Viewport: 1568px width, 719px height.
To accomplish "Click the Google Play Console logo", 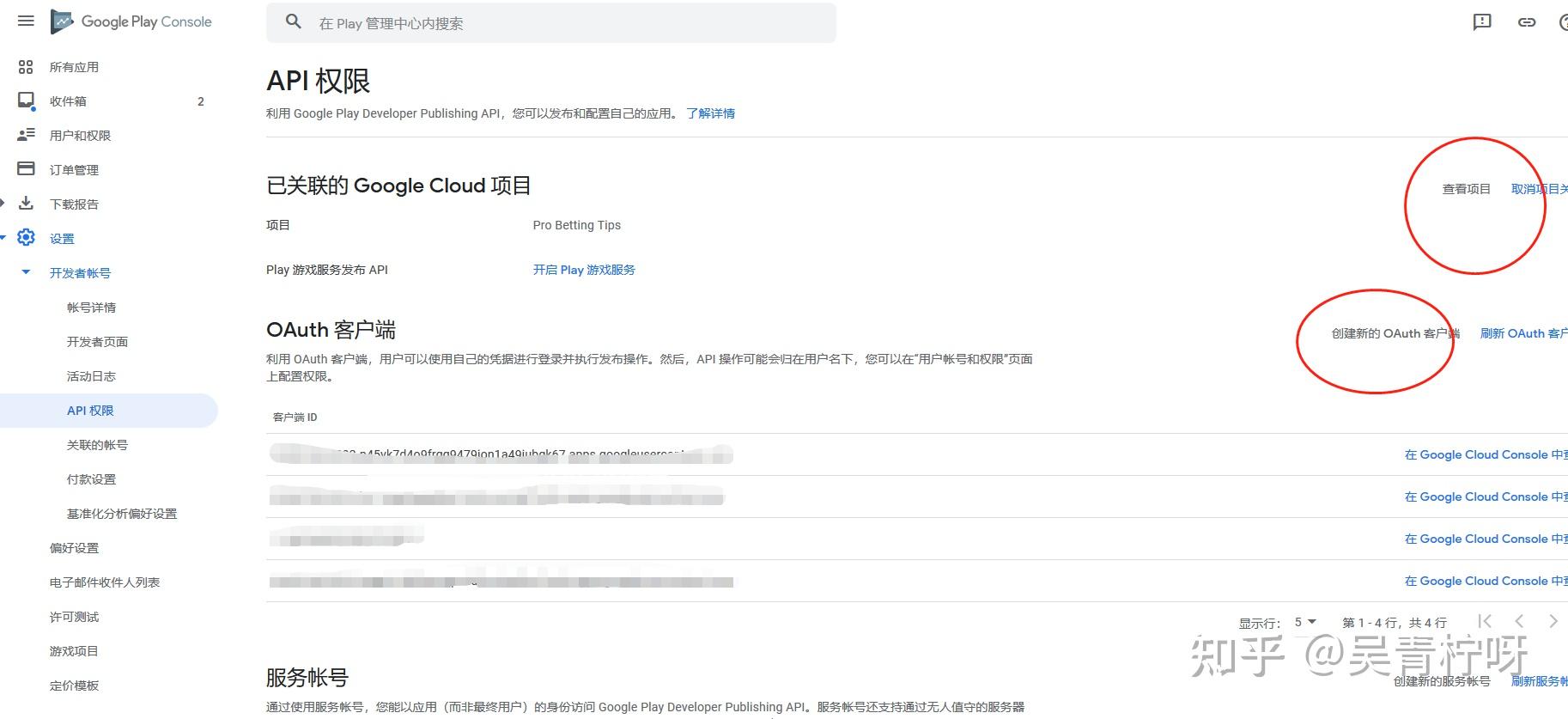I will point(131,21).
